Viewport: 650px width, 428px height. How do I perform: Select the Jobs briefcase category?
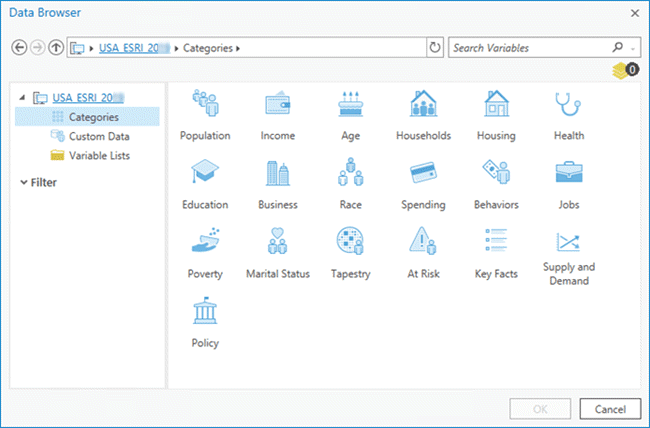click(567, 174)
